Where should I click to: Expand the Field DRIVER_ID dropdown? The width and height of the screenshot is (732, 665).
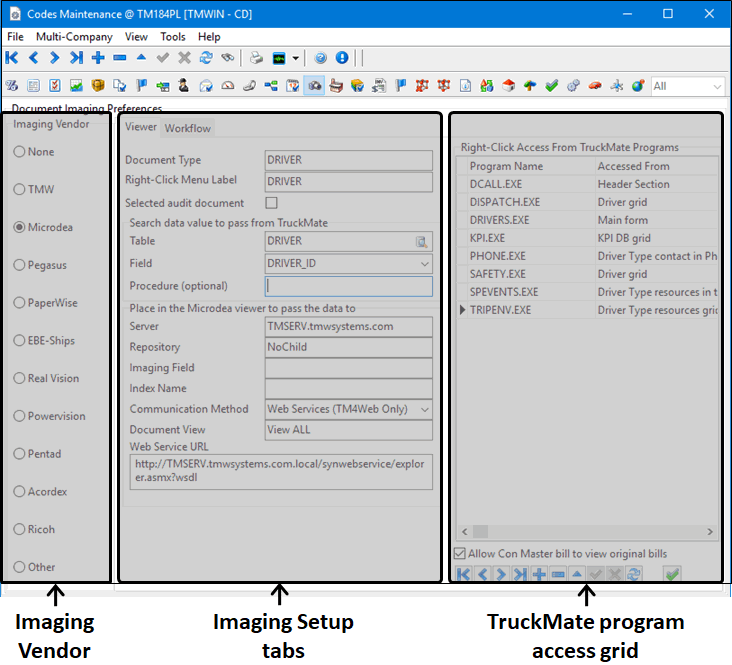tap(424, 264)
